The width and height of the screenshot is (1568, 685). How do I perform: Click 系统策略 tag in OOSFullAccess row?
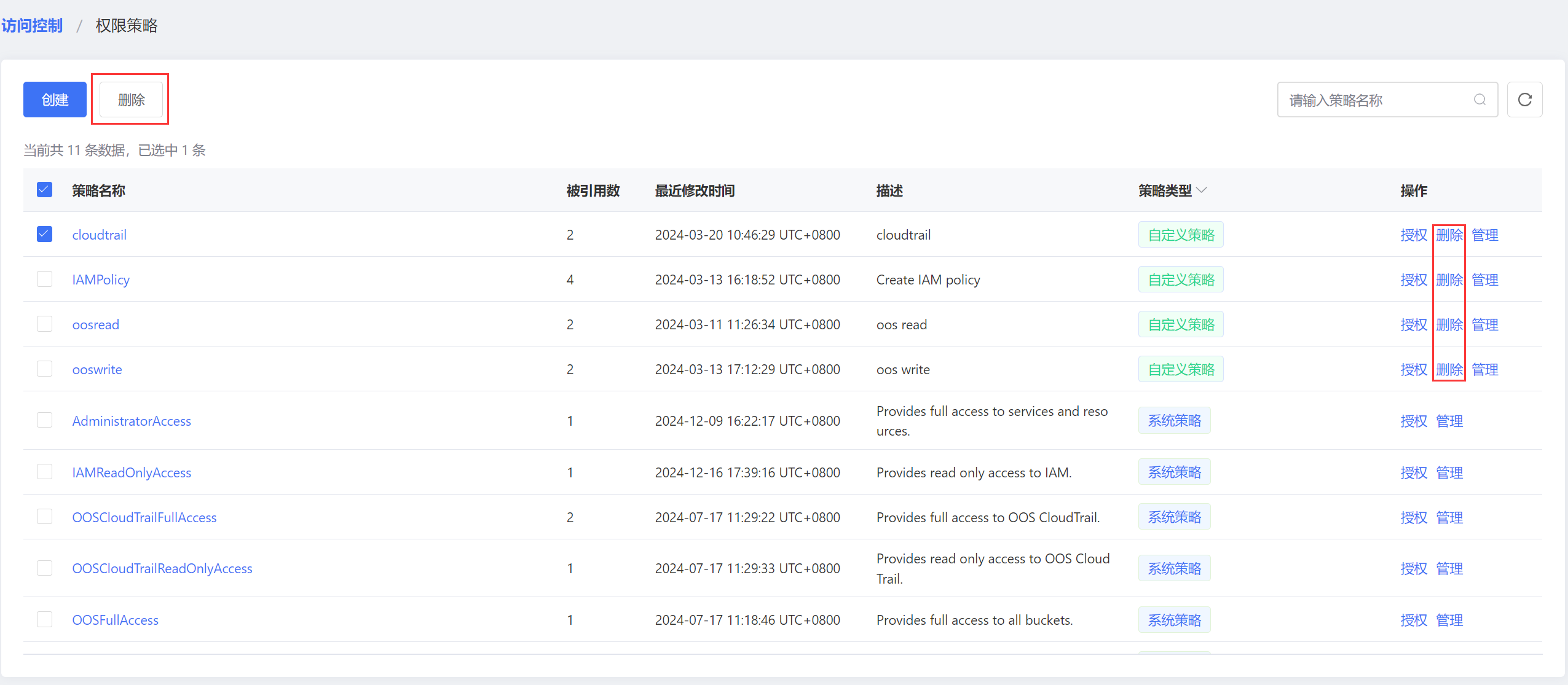(x=1174, y=620)
